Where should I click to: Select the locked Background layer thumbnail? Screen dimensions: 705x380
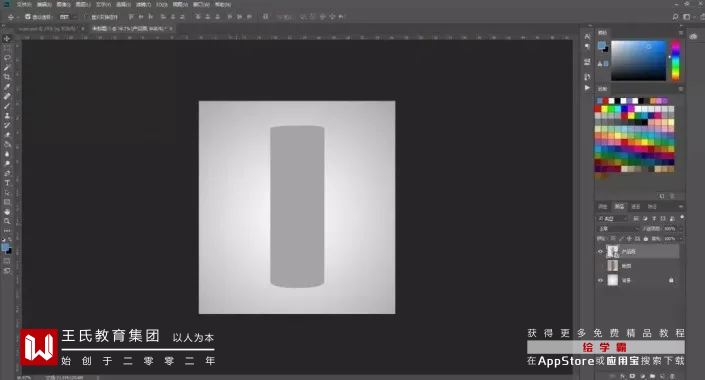613,280
